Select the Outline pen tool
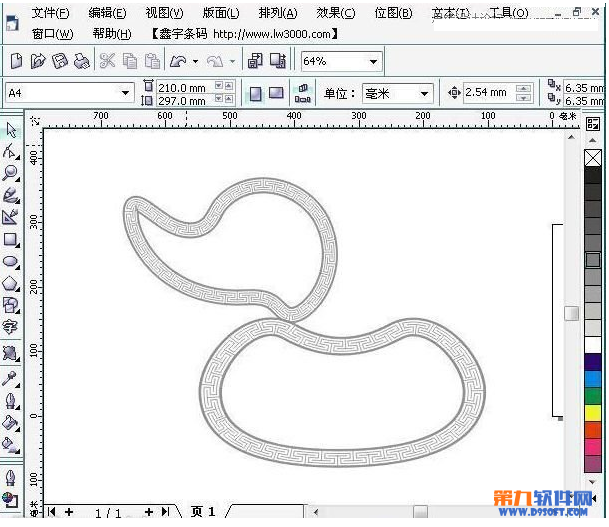Image resolution: width=609 pixels, height=527 pixels. (11, 401)
